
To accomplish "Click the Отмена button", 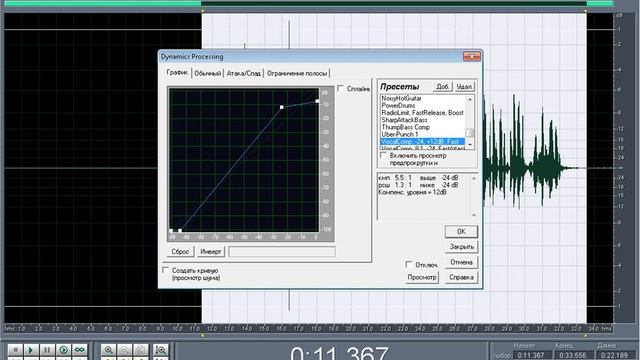I will point(461,262).
